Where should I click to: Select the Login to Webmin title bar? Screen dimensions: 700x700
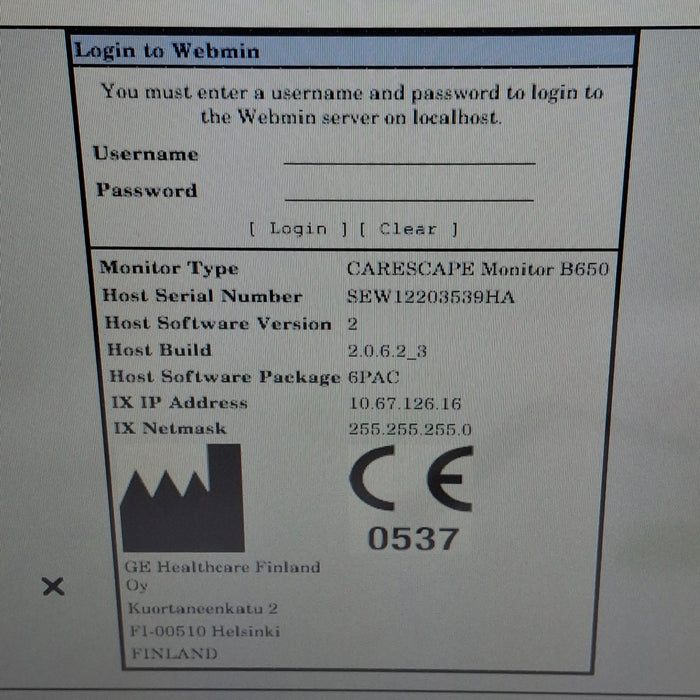(353, 51)
